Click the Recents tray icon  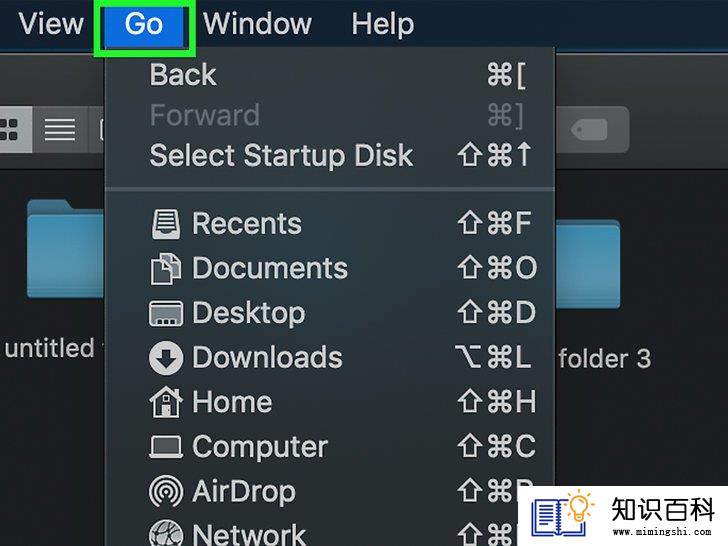tap(165, 224)
